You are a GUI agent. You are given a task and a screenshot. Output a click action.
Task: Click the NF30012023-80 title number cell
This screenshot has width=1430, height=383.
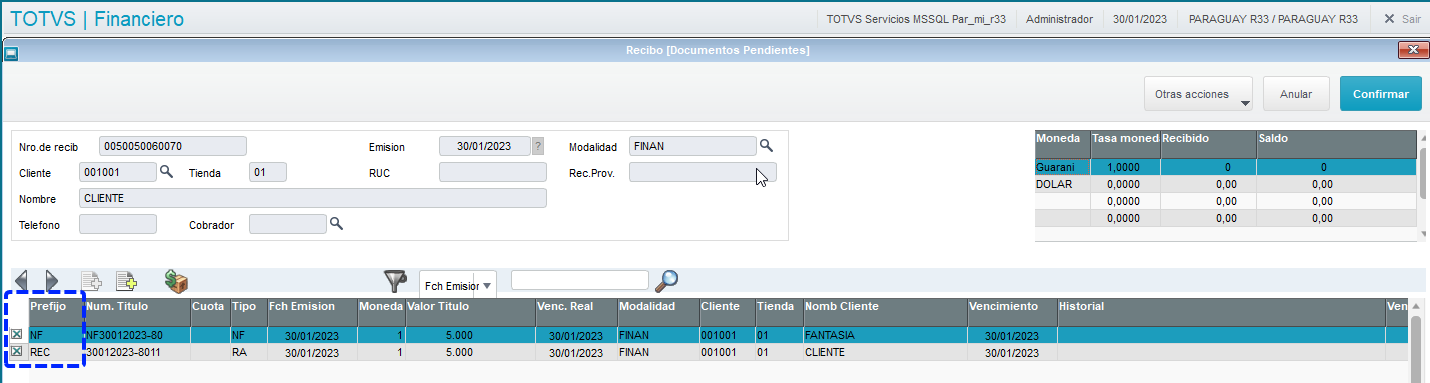tap(137, 336)
